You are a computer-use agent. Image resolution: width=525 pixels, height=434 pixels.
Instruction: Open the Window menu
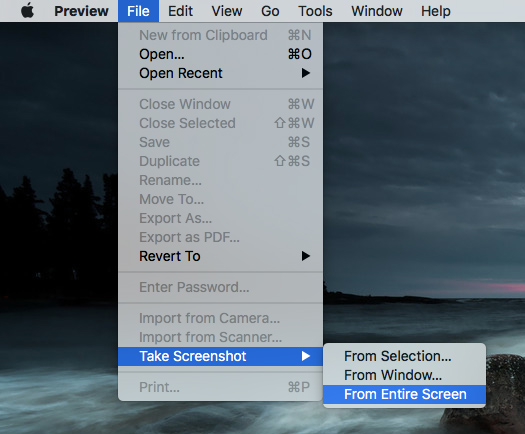(377, 11)
